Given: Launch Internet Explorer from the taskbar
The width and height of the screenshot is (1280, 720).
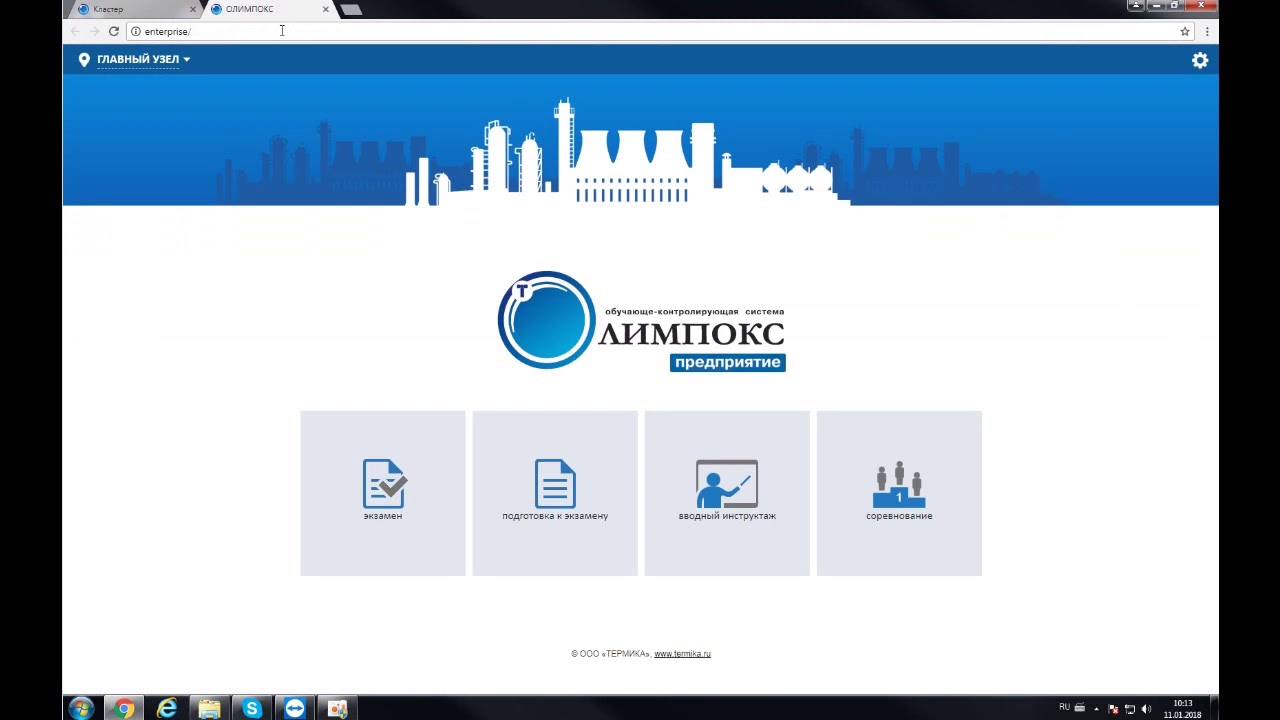Looking at the screenshot, I should [x=167, y=709].
